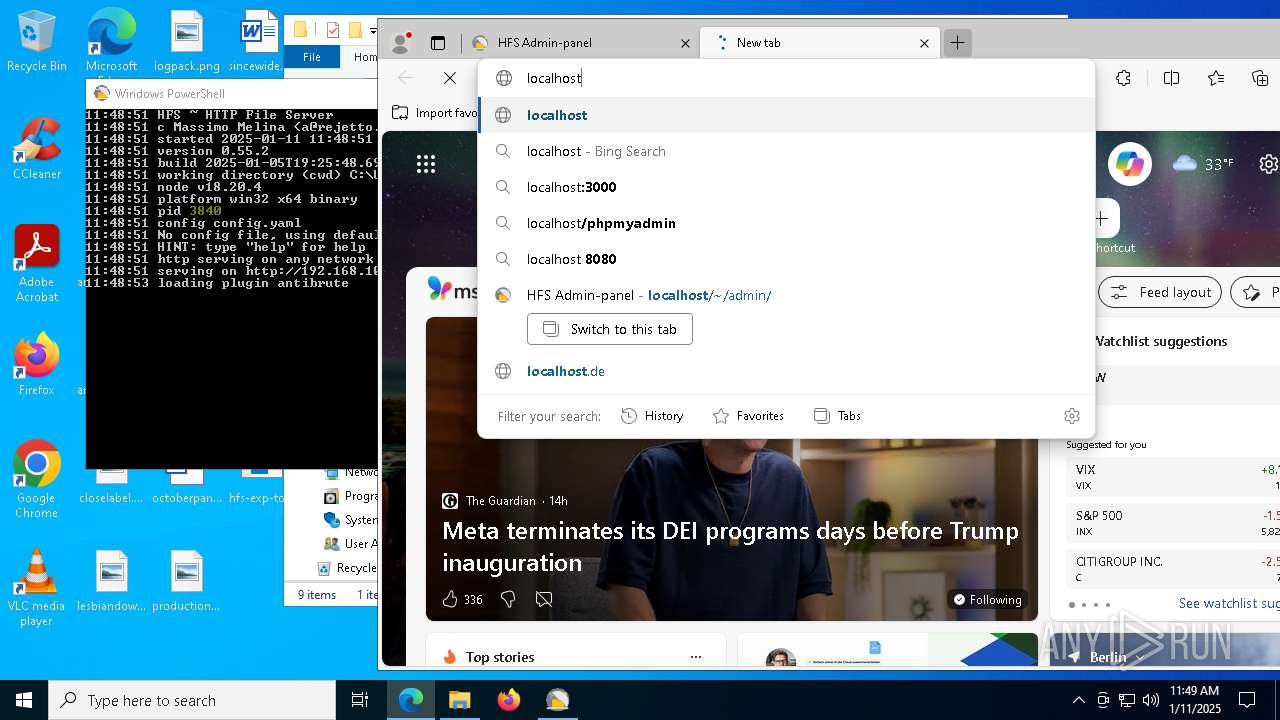Open Firefox from taskbar

point(508,700)
